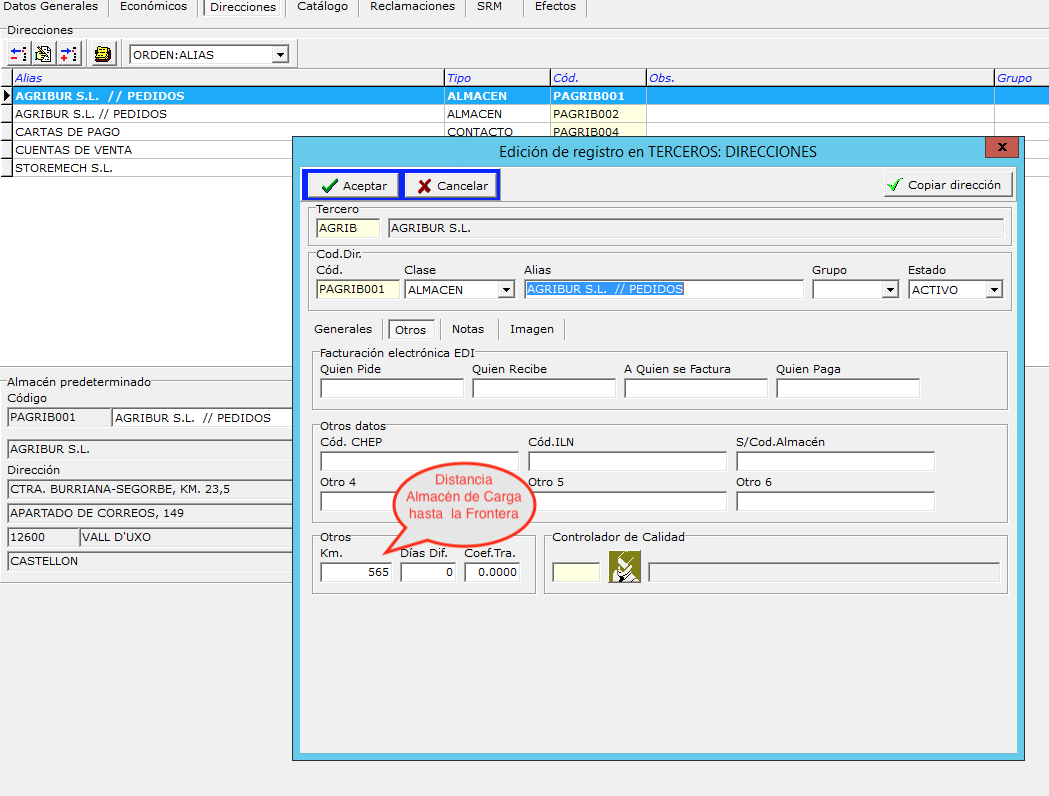1049x796 pixels.
Task: Select the row marker of first grid row
Action: (x=7, y=96)
